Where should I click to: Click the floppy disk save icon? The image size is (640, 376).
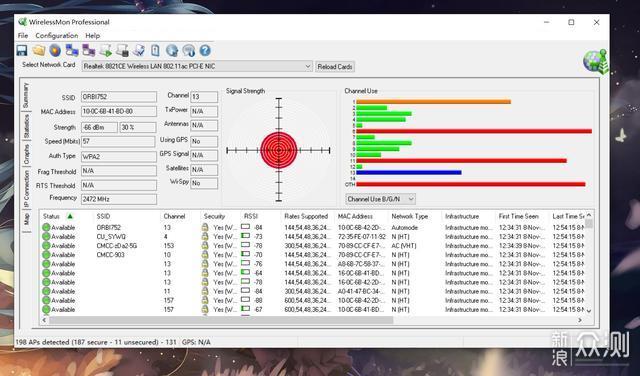(22, 51)
